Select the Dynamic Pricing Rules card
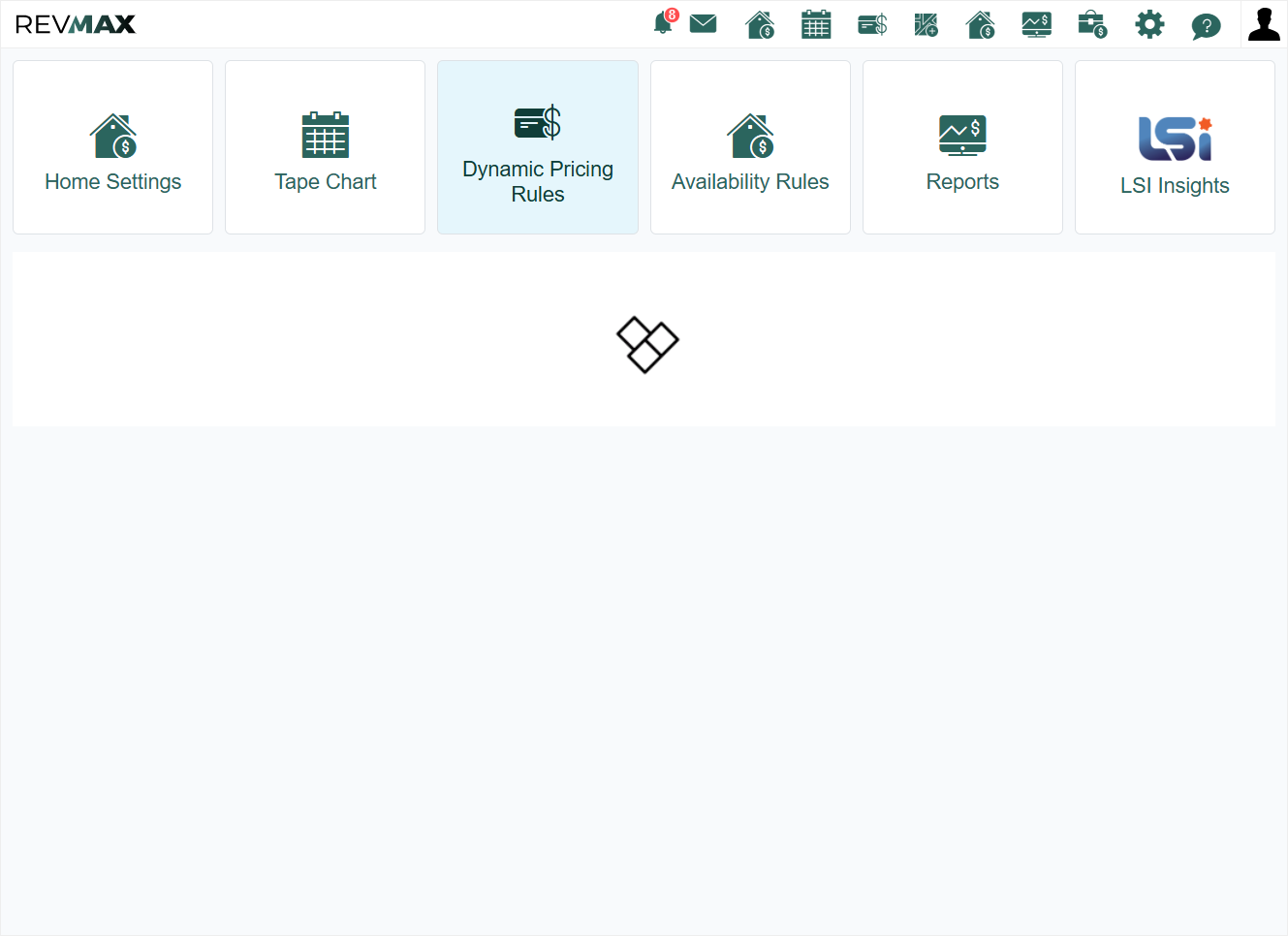 (x=538, y=147)
